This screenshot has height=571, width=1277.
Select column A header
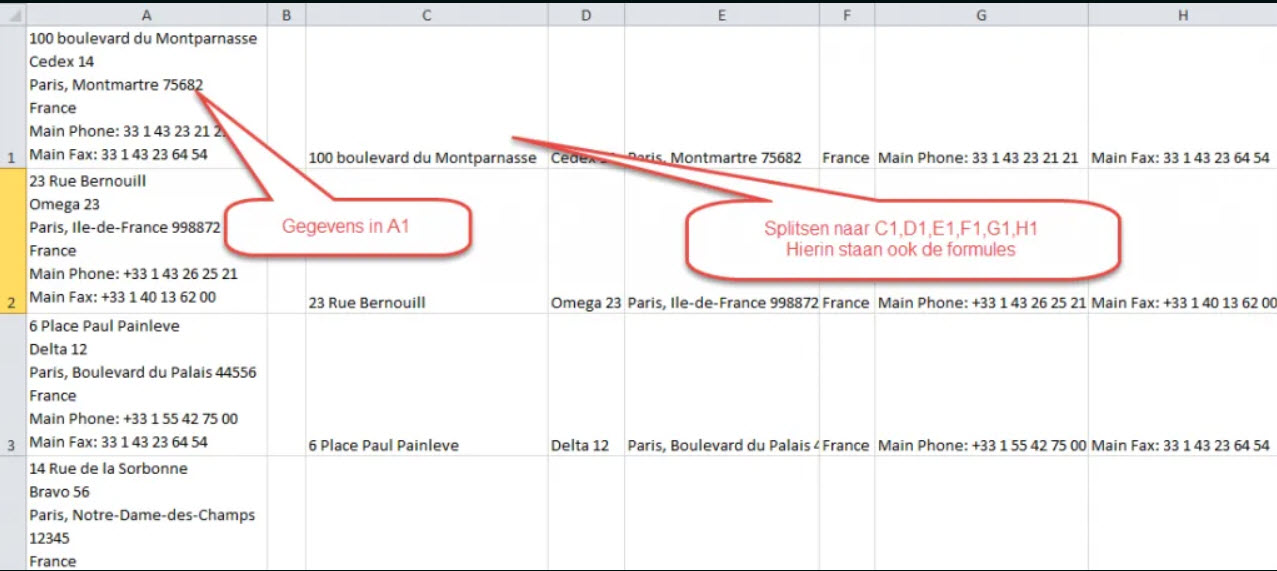[x=146, y=15]
